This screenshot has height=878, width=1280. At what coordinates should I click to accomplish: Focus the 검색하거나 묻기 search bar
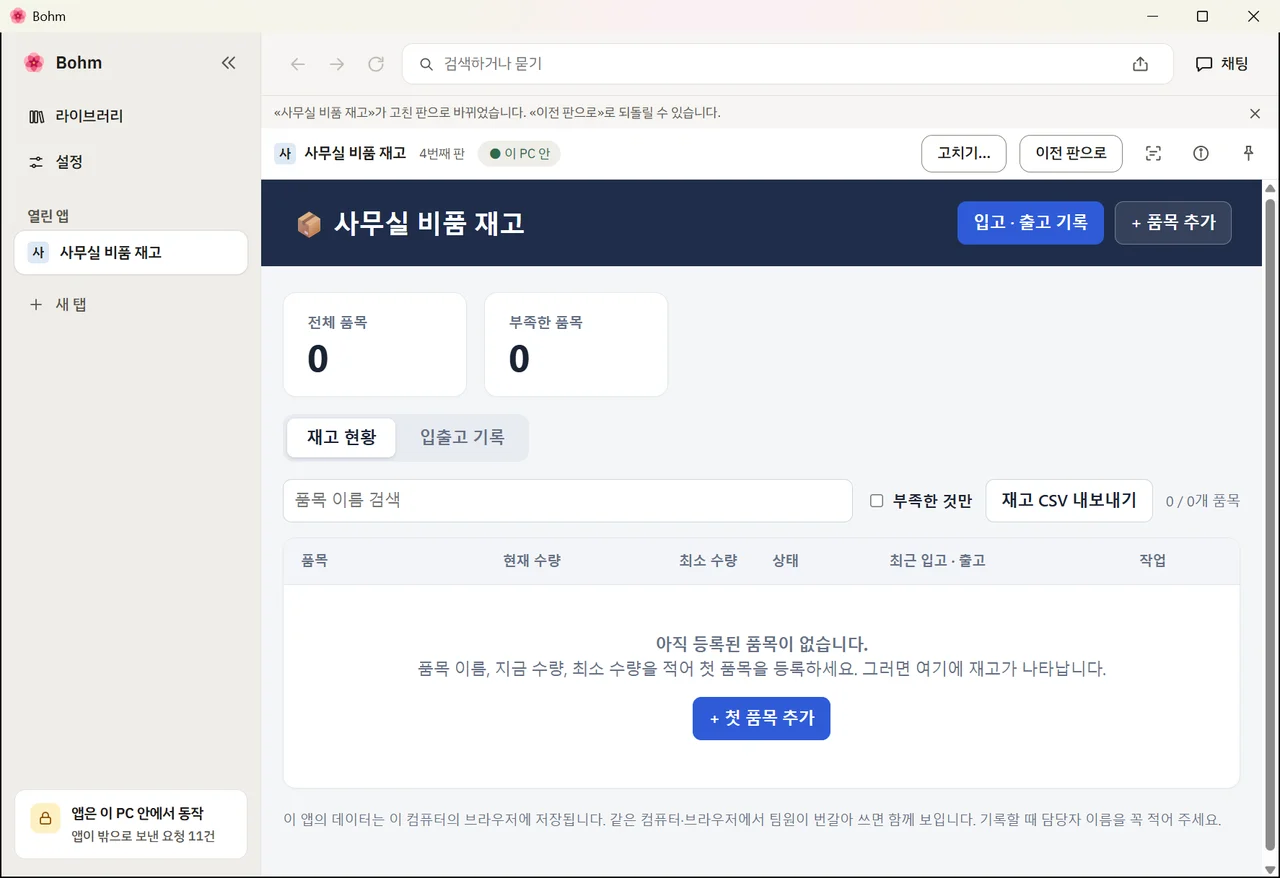click(x=787, y=64)
